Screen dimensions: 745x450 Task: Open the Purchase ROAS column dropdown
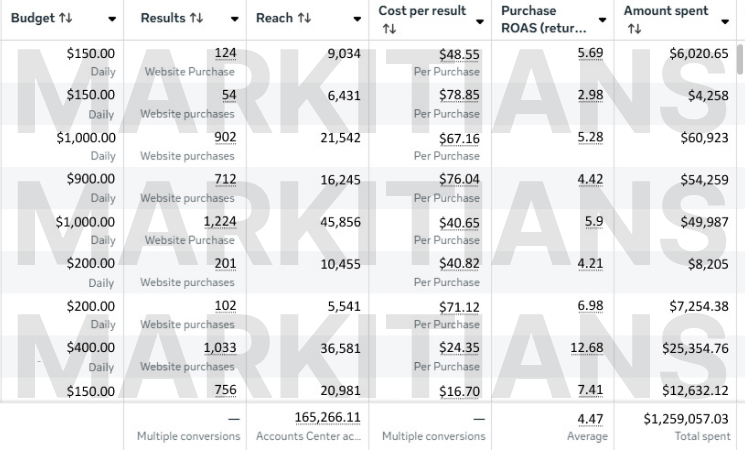click(602, 20)
